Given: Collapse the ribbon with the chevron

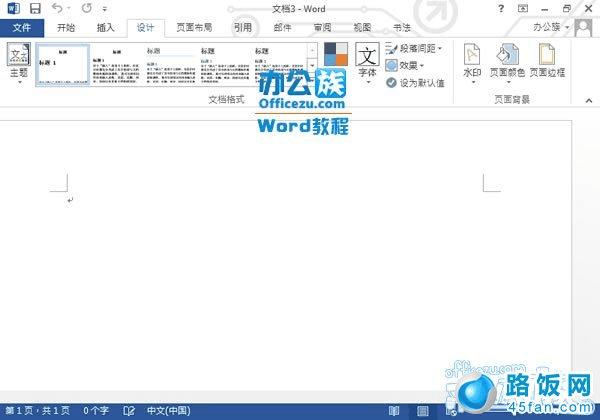Looking at the screenshot, I should point(589,101).
